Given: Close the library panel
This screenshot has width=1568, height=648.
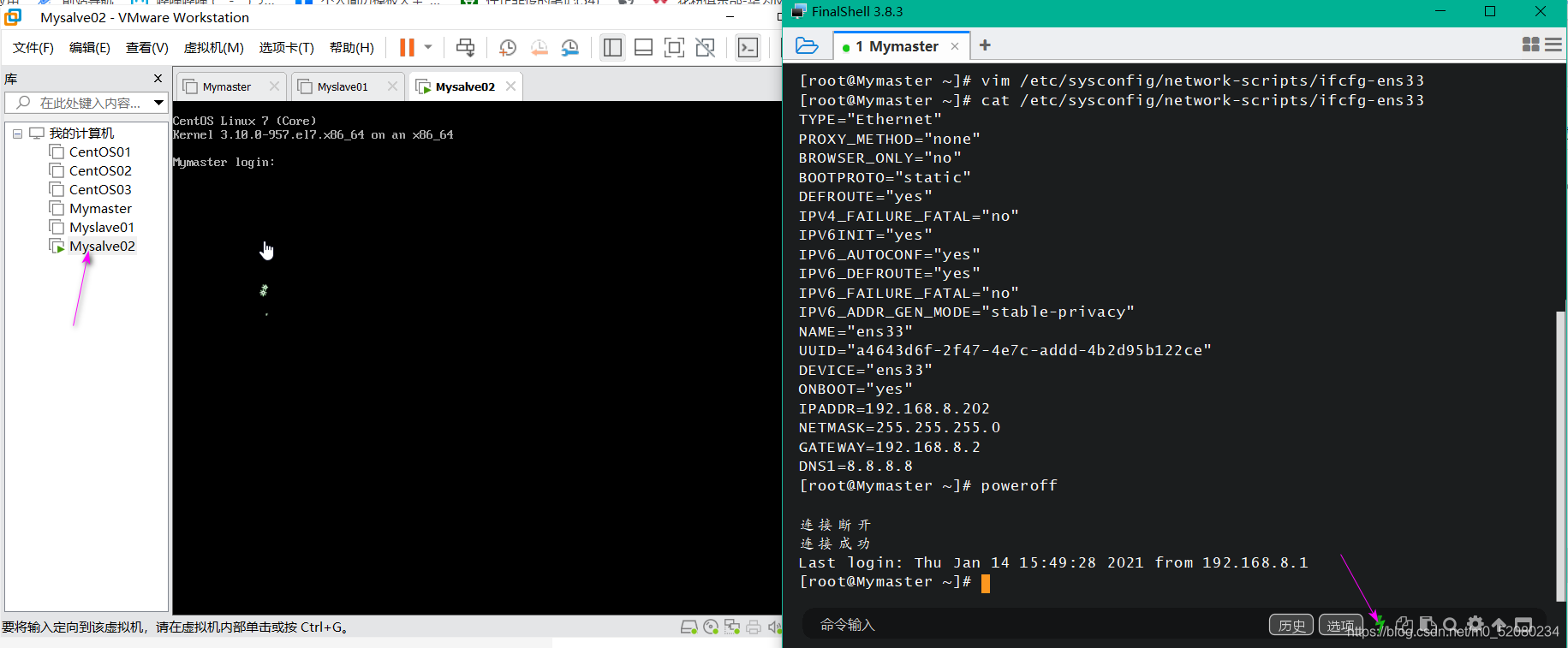Looking at the screenshot, I should (158, 79).
